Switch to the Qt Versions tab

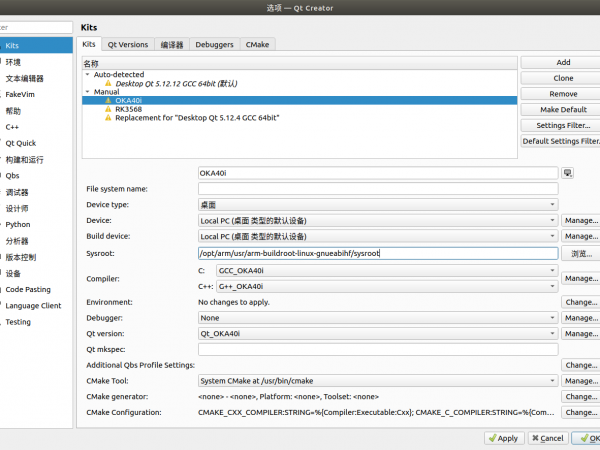coord(128,45)
